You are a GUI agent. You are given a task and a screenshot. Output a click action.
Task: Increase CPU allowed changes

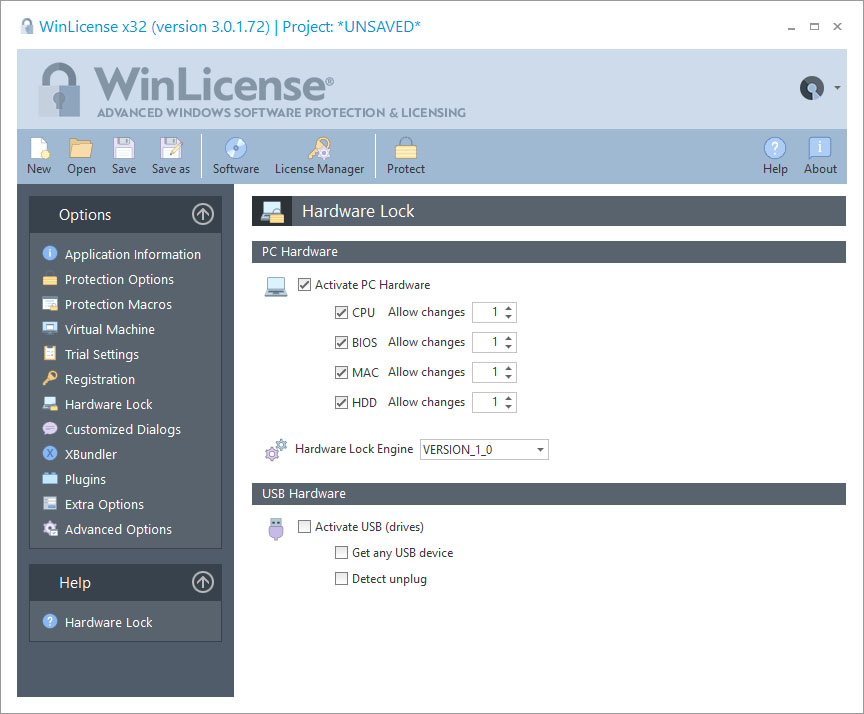509,307
